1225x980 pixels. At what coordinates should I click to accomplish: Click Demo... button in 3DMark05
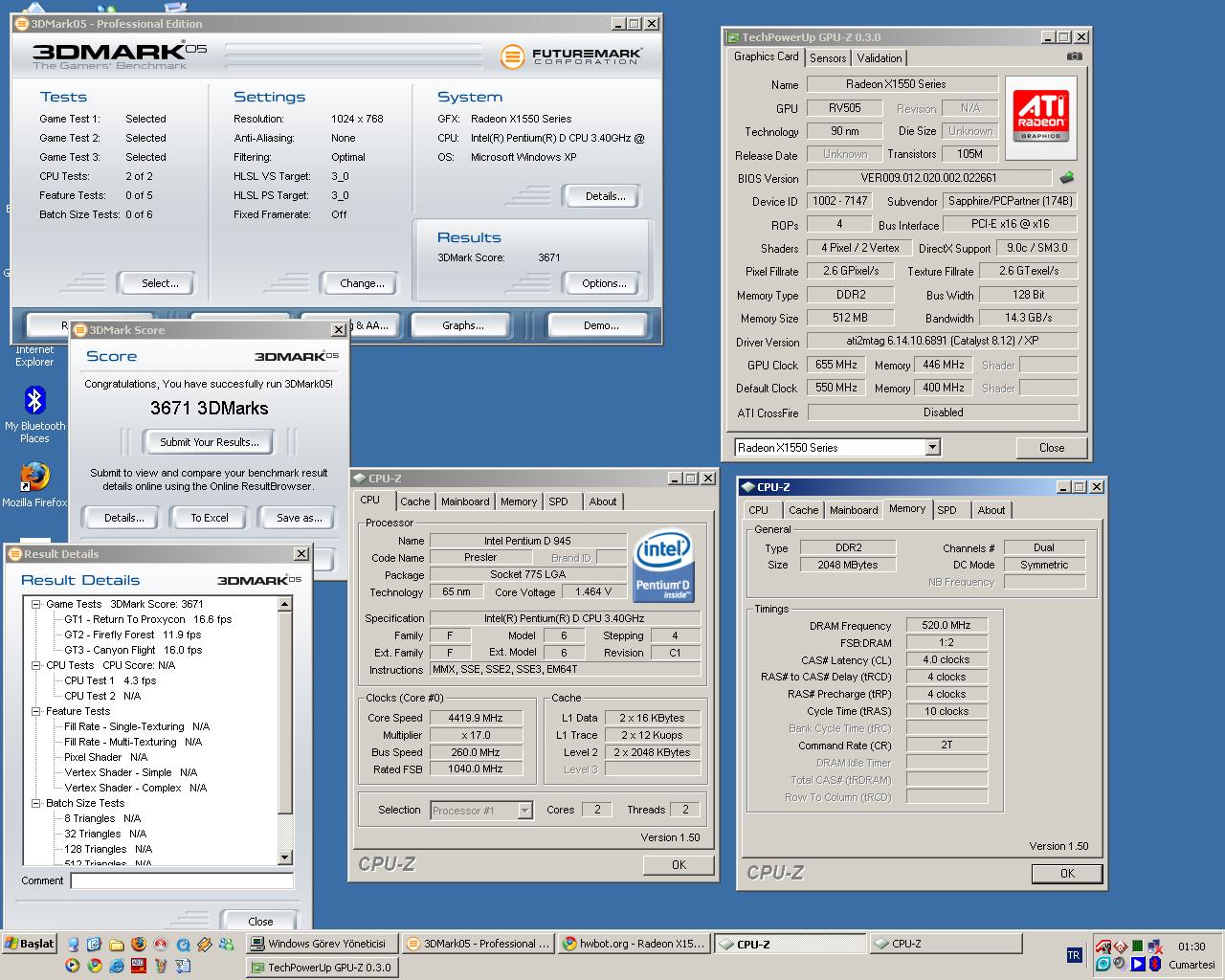coord(601,325)
